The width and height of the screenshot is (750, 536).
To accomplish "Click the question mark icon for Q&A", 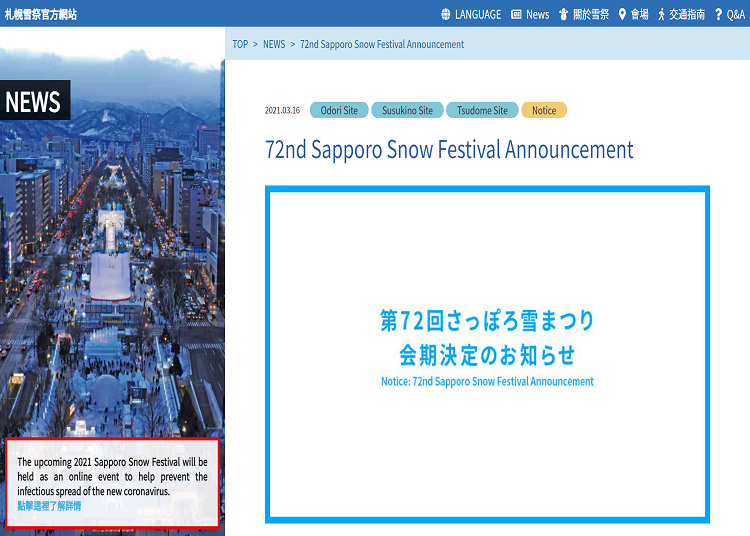I will click(x=718, y=14).
